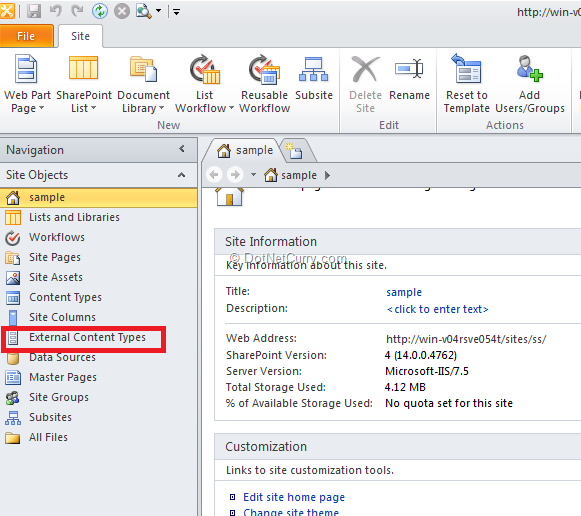Open the recent pages history dropdown
Screen dimensions: 581x516
tap(253, 174)
